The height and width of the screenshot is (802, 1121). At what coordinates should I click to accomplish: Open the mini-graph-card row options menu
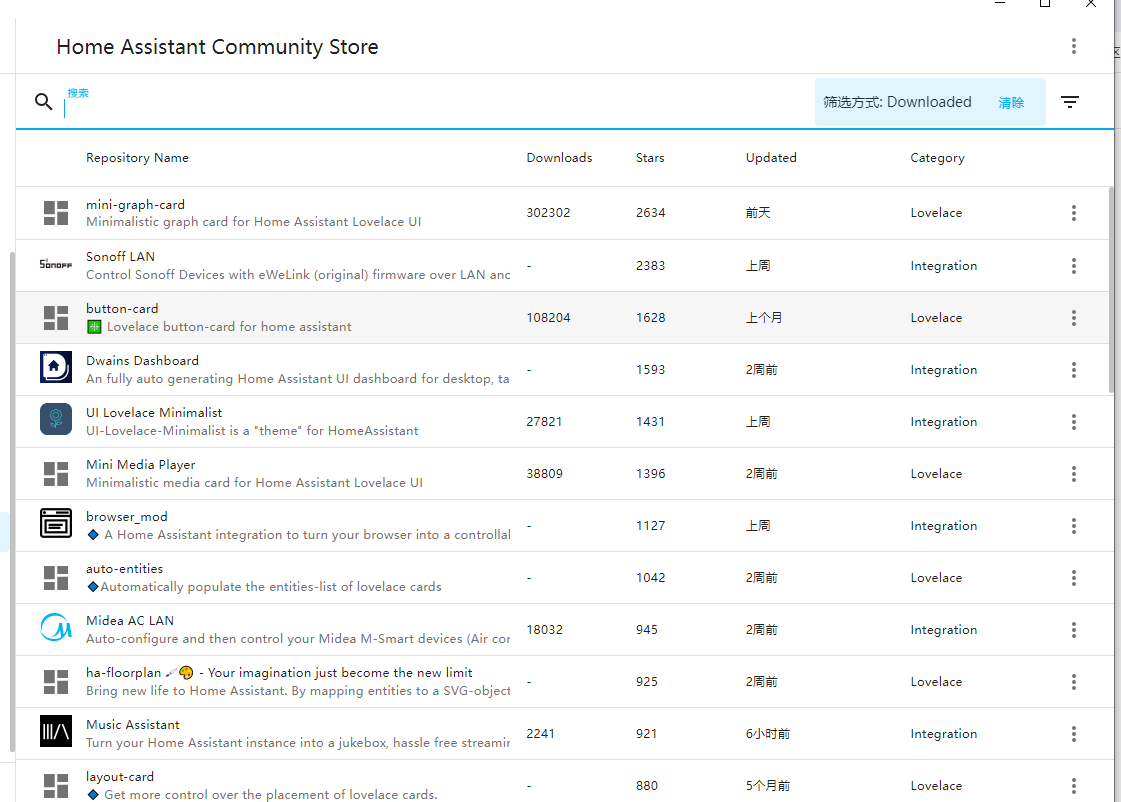[1073, 213]
